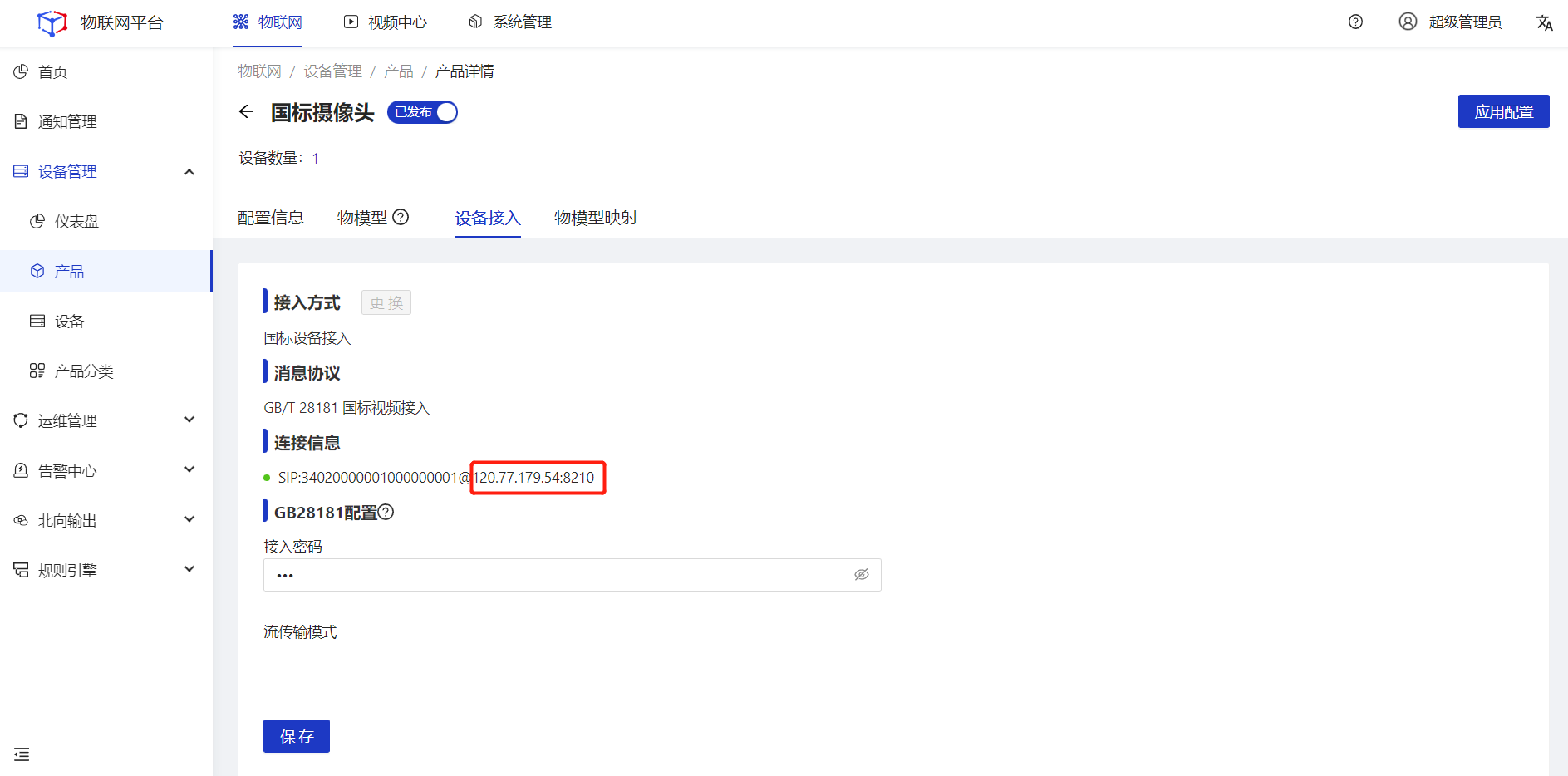Collapse the 设备管理 sidebar section

[189, 172]
